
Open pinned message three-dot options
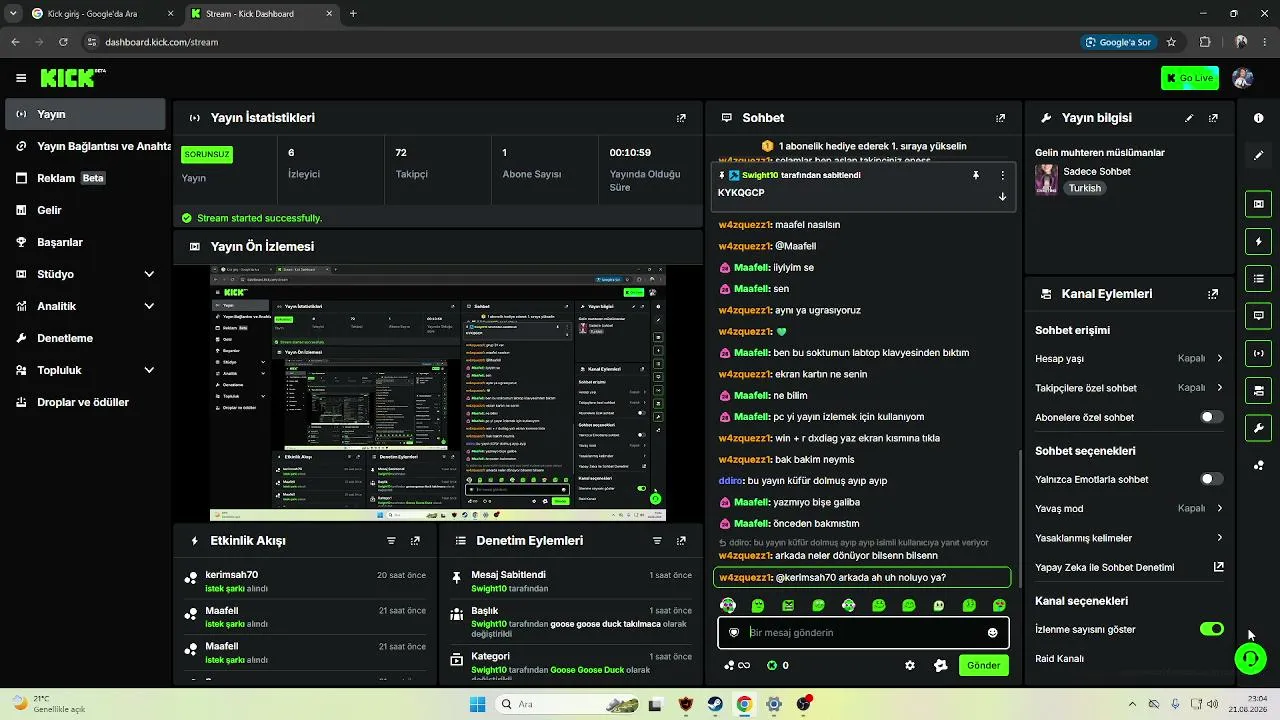pos(1002,175)
